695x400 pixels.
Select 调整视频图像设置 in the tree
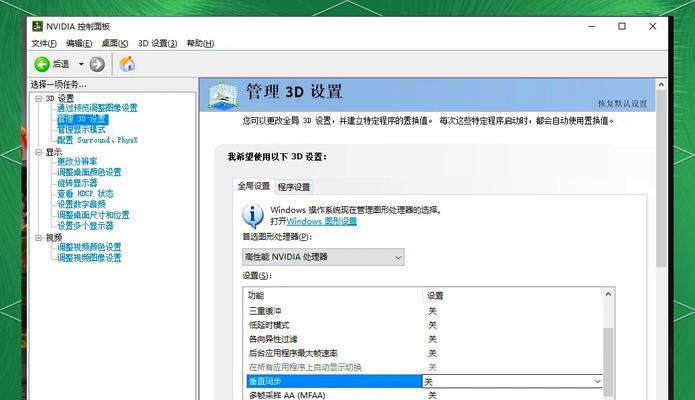89,258
